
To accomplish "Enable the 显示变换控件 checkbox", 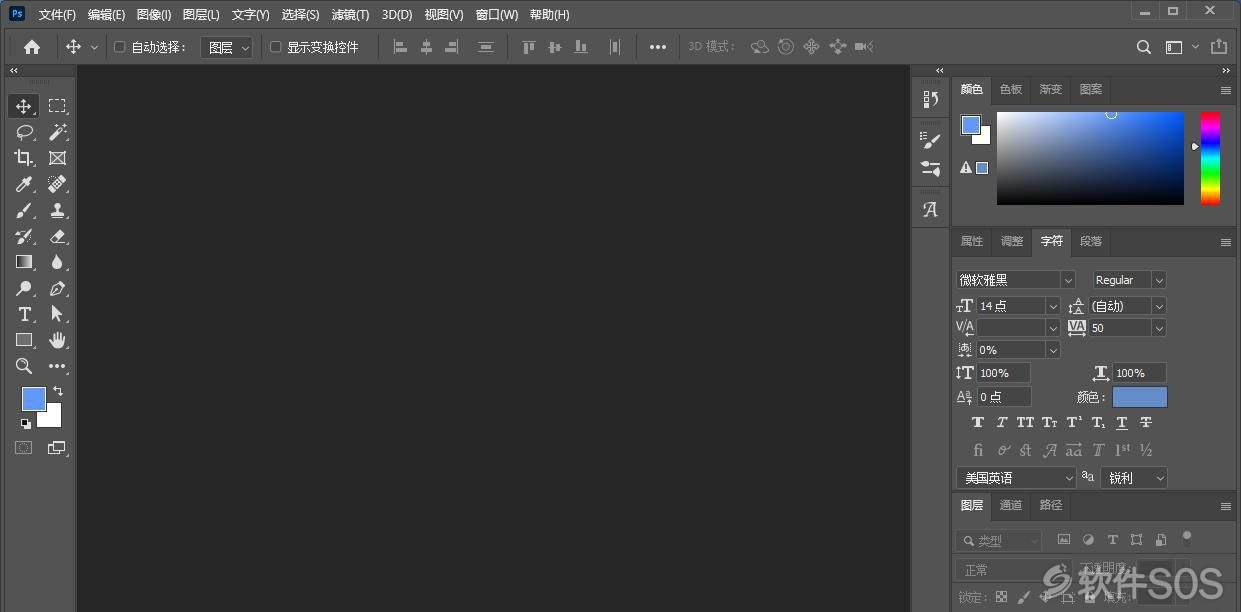I will pos(276,47).
